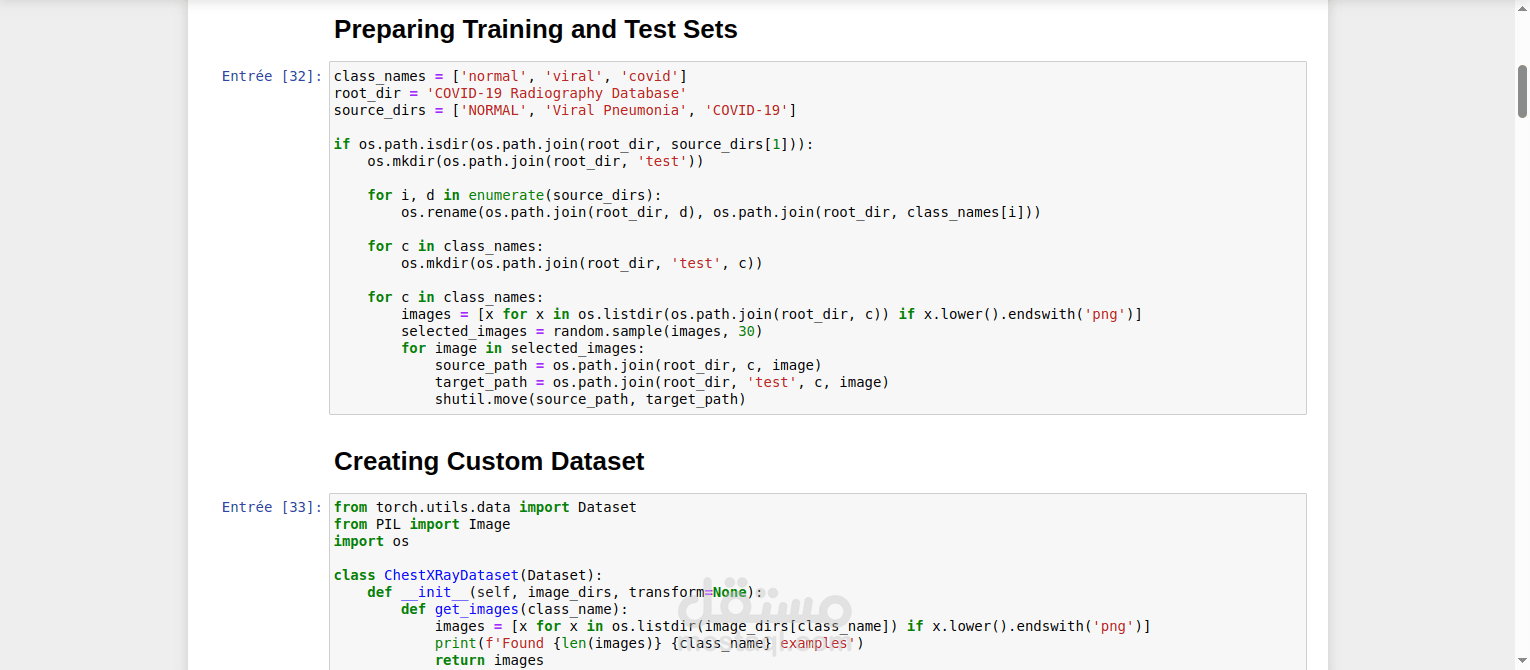Click the print 'Found' examples line
Viewport: 1530px width, 670px height.
pyautogui.click(x=649, y=643)
